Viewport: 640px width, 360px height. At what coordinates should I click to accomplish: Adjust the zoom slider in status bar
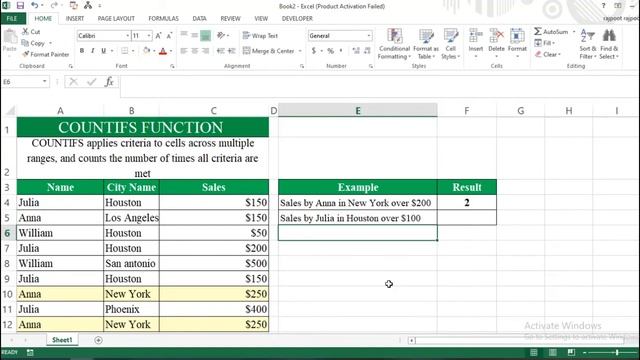coord(617,352)
